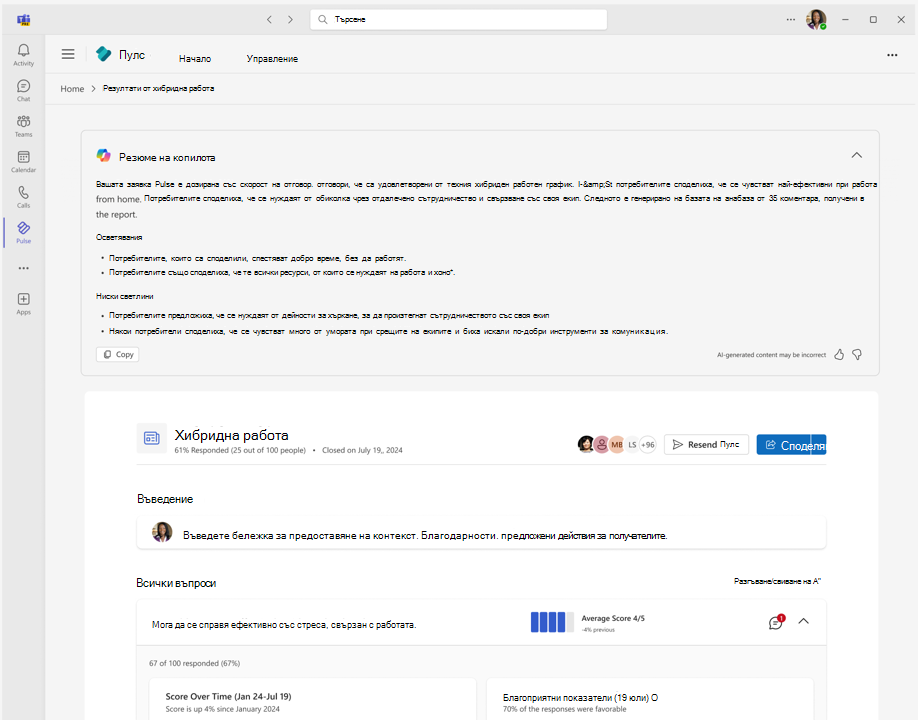Switch to the Управление tab
The height and width of the screenshot is (720, 918).
[x=272, y=59]
